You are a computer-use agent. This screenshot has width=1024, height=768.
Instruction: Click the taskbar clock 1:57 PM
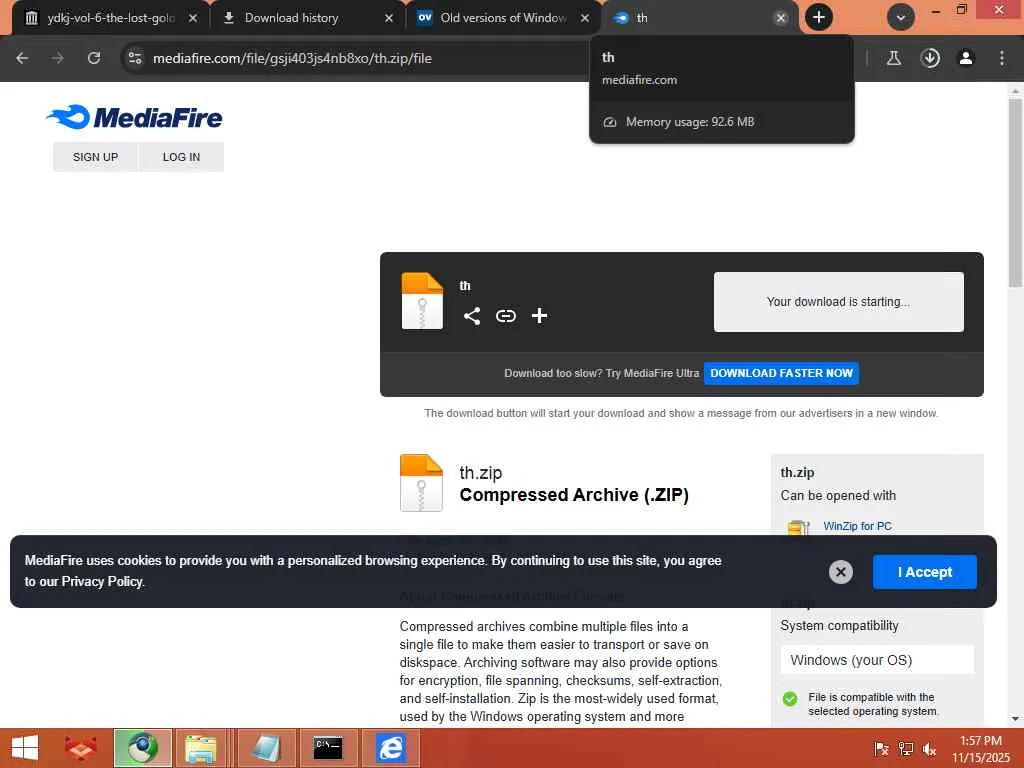click(980, 741)
